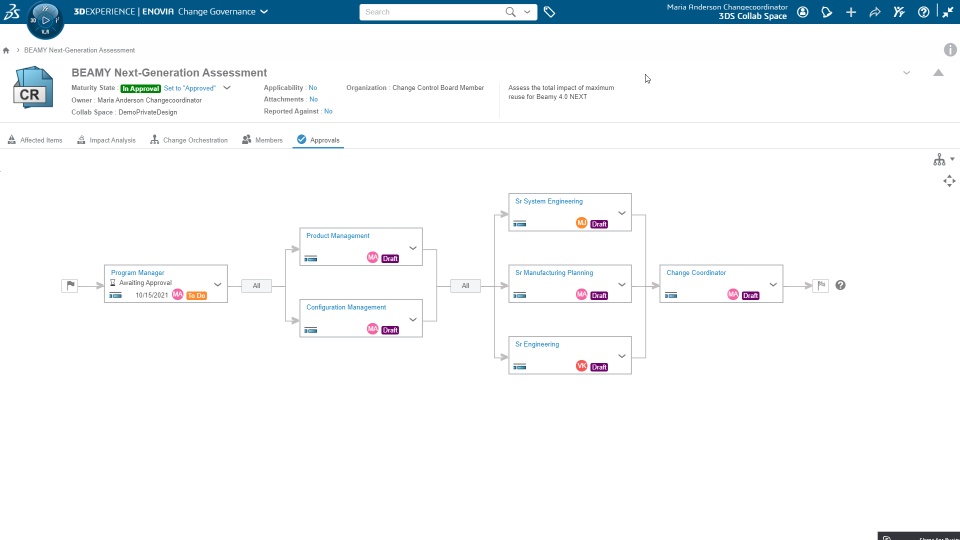Click the collapse screen arrows icon
The height and width of the screenshot is (540, 960).
[x=948, y=12]
